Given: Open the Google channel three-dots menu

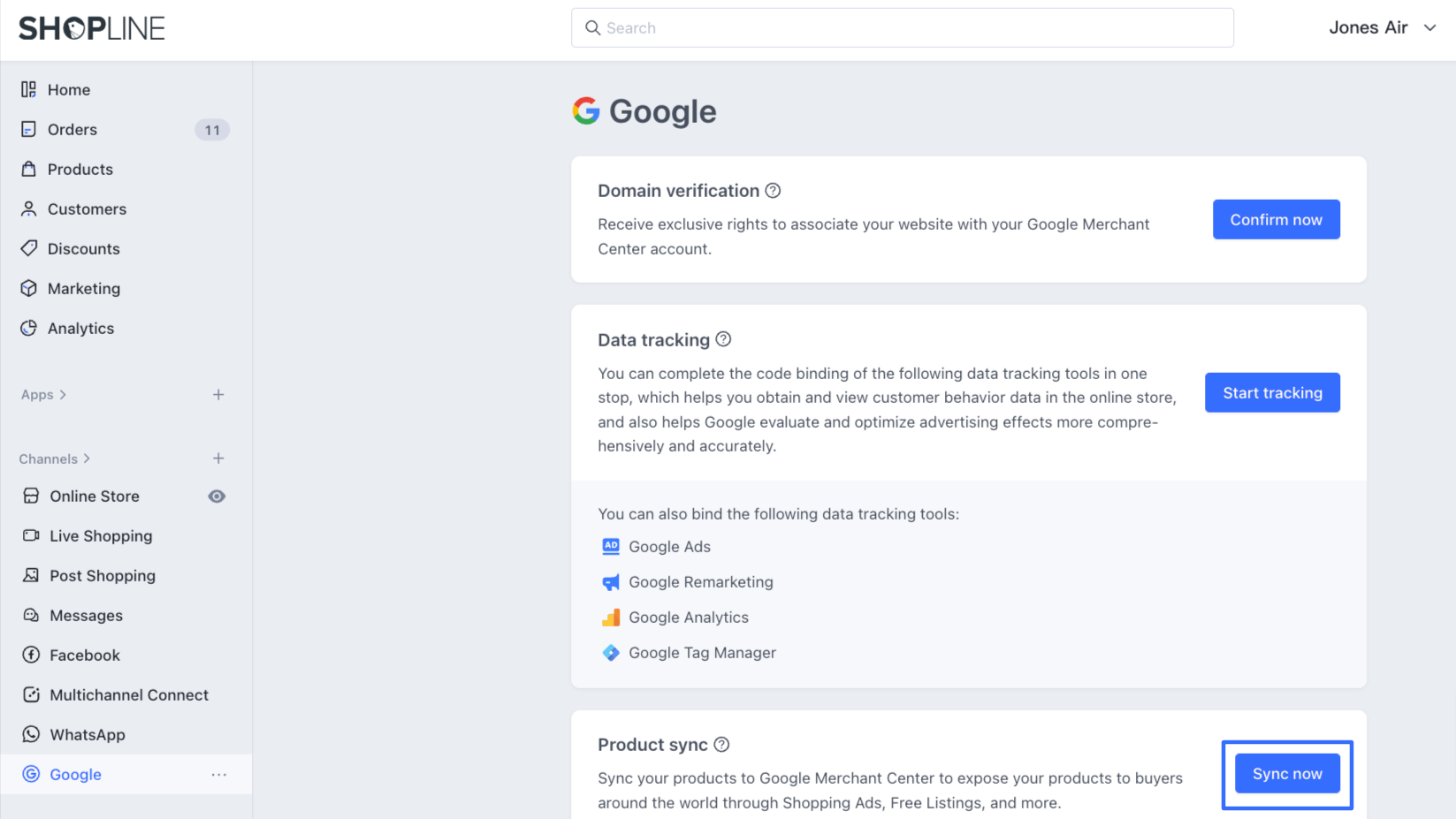Looking at the screenshot, I should pos(218,775).
